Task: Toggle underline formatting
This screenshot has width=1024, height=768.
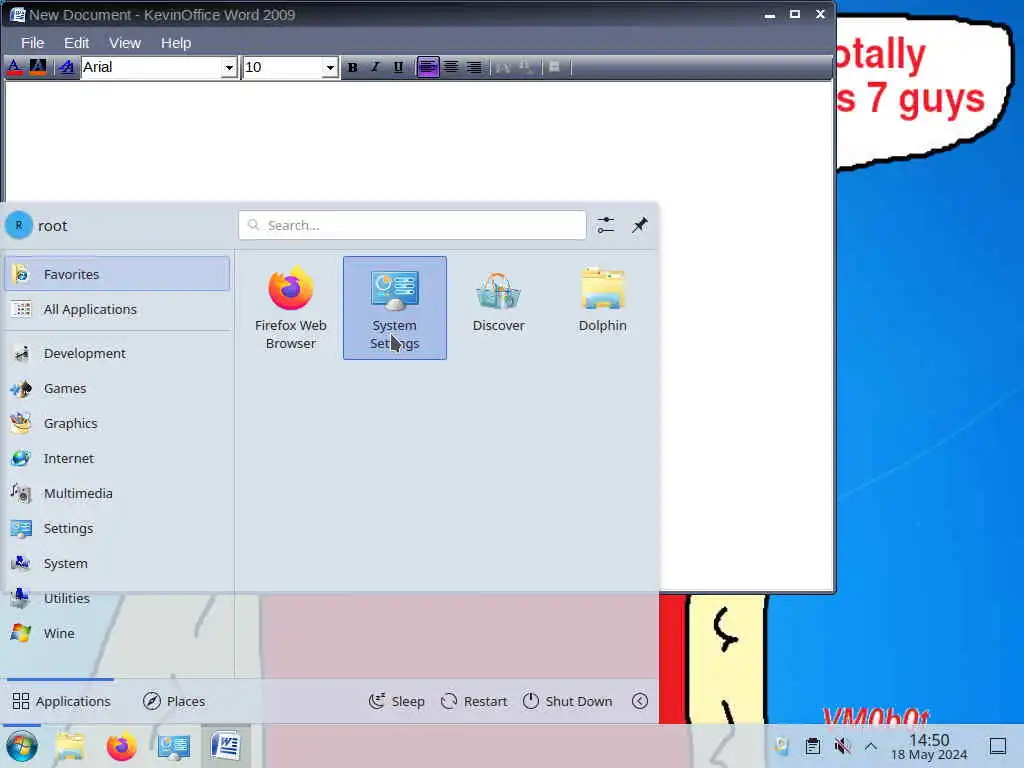Action: click(398, 67)
